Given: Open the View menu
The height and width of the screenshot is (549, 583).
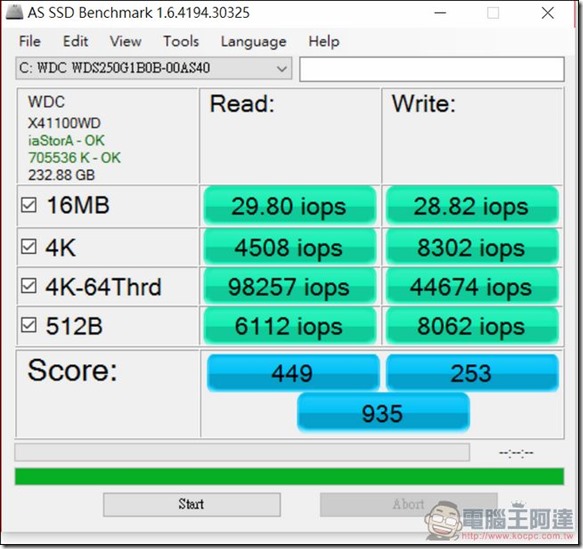Looking at the screenshot, I should tap(126, 41).
